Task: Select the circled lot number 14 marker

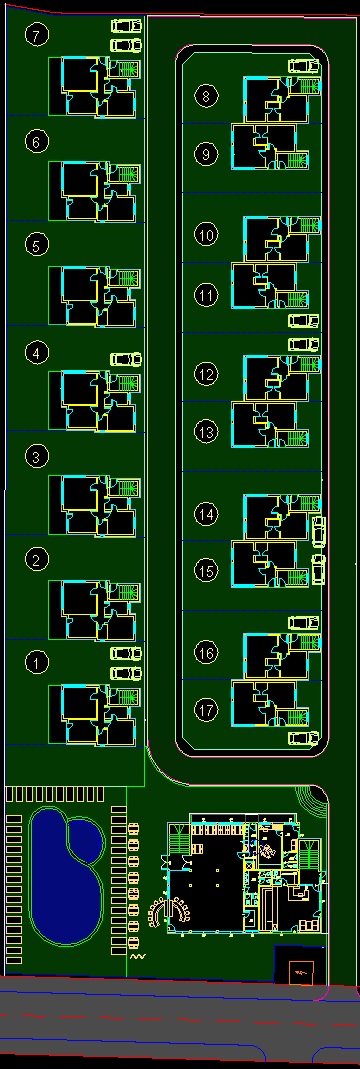Action: 207,513
